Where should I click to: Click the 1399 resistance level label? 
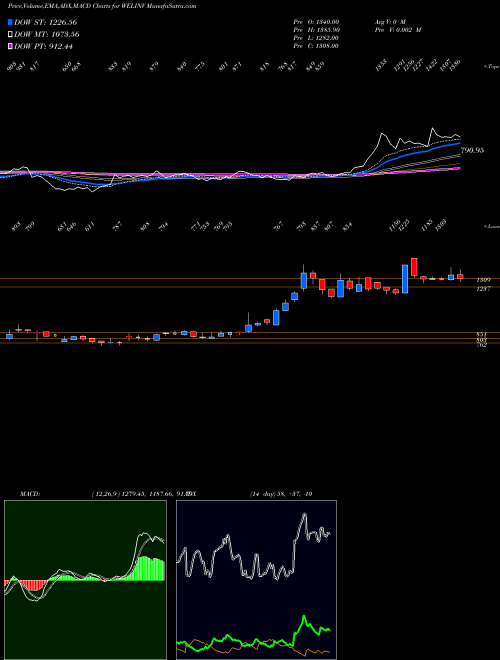483,280
